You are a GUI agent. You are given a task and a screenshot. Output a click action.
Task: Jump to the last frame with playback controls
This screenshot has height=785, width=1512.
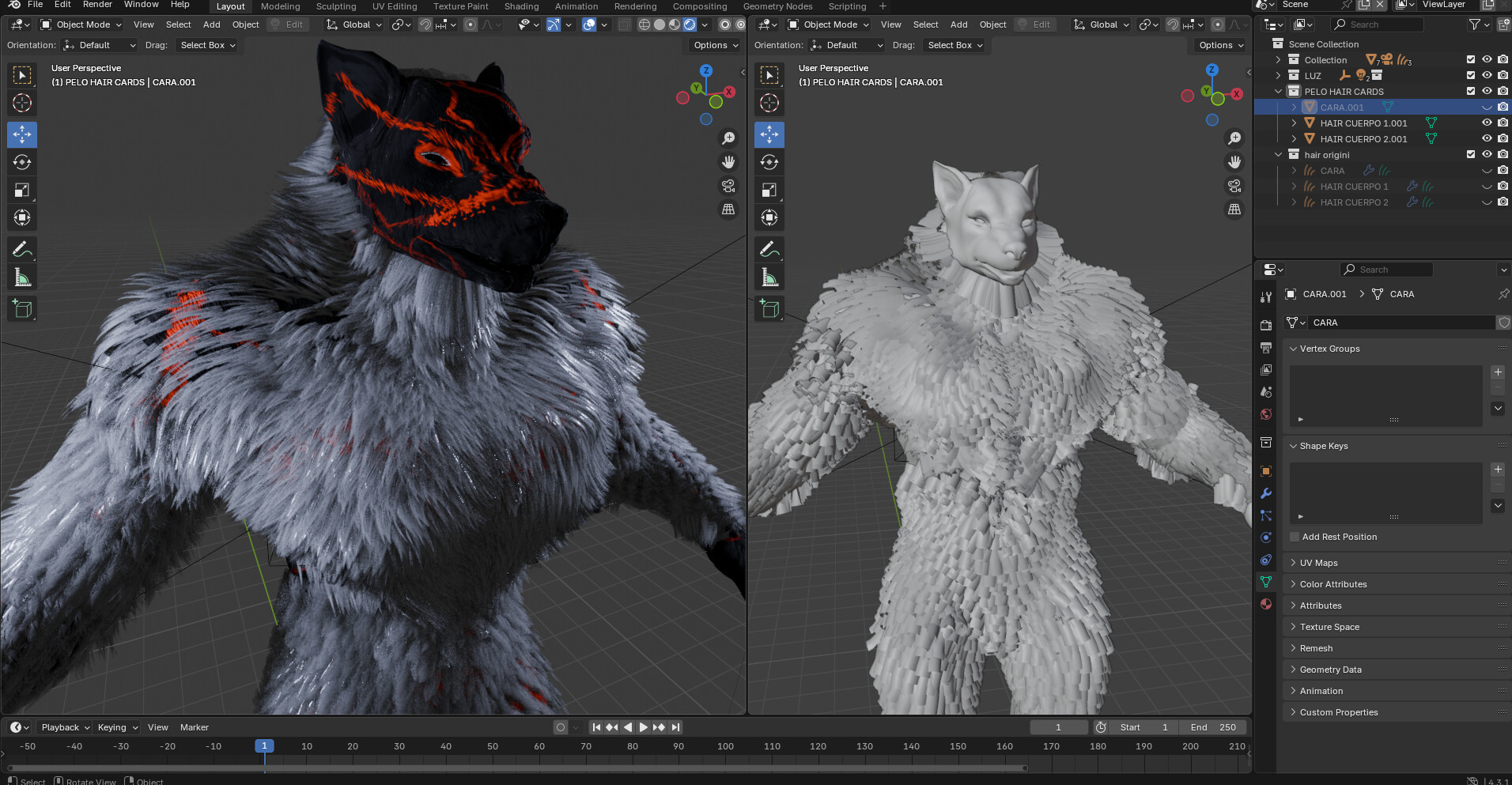coord(675,727)
